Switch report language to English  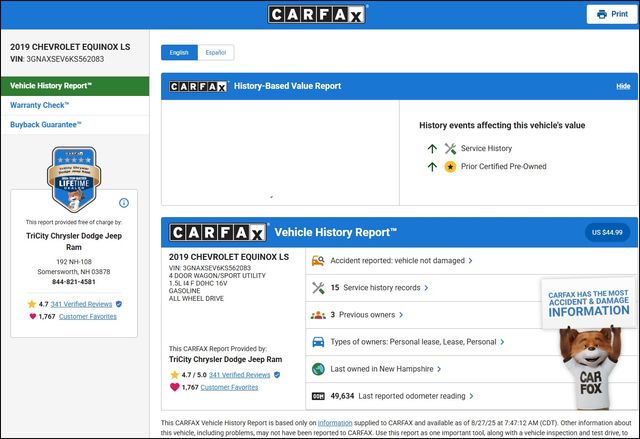coord(179,53)
